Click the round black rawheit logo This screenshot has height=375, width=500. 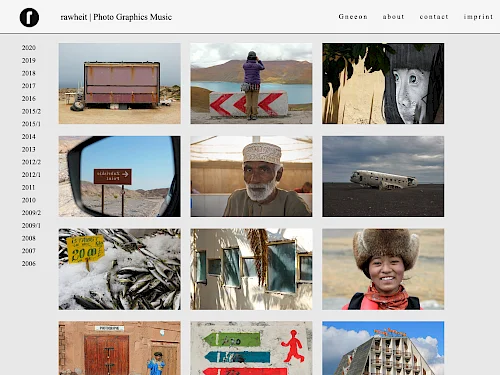coord(29,17)
